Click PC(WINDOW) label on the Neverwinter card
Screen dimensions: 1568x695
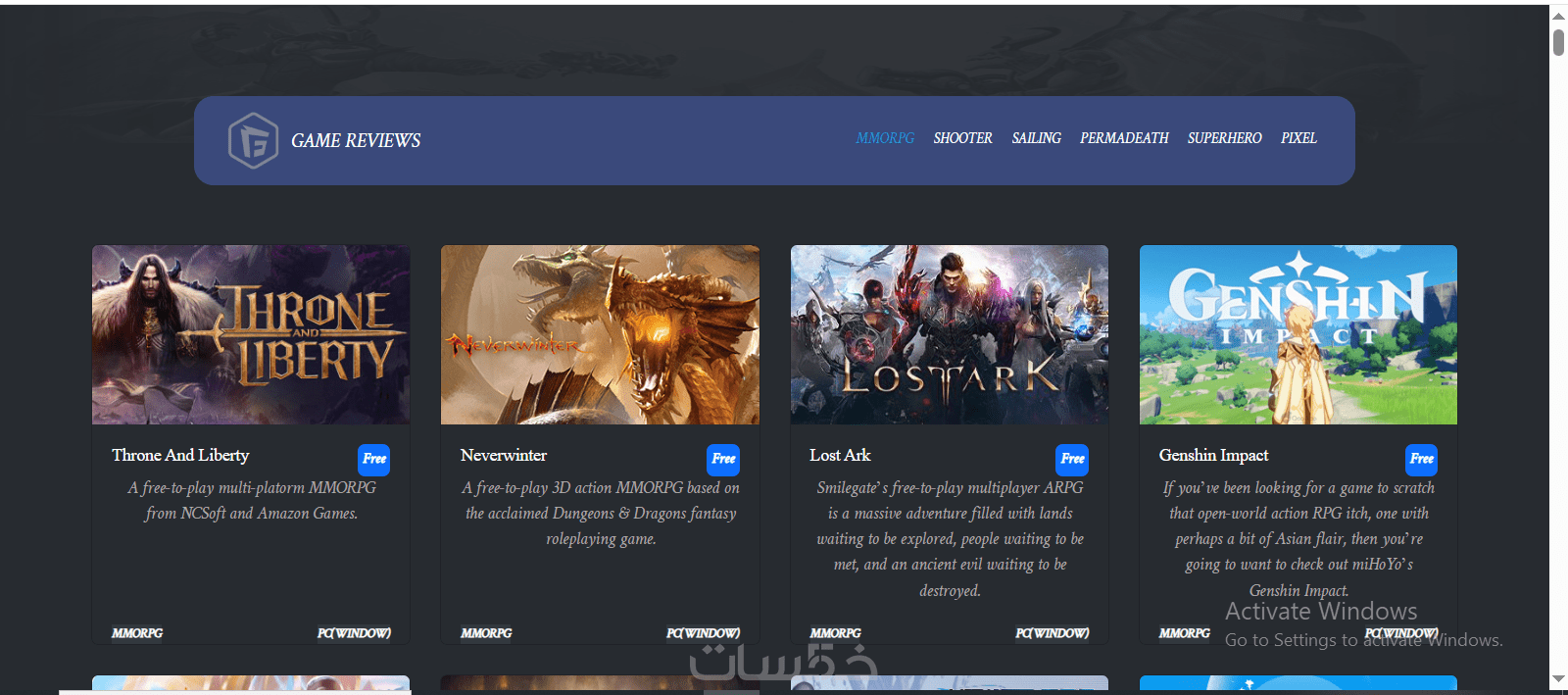[703, 633]
